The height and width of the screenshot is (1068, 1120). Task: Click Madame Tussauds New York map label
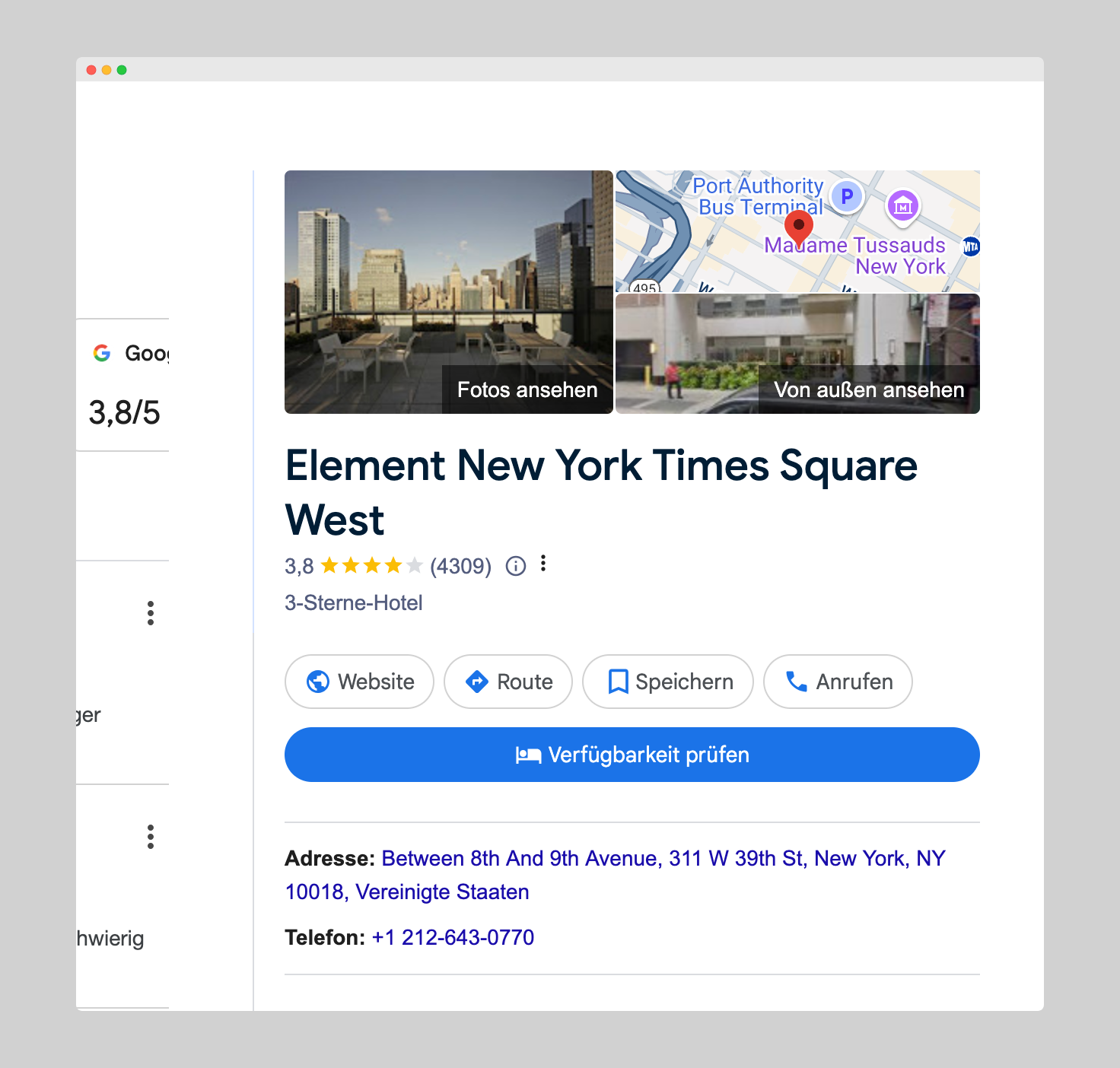(x=855, y=256)
